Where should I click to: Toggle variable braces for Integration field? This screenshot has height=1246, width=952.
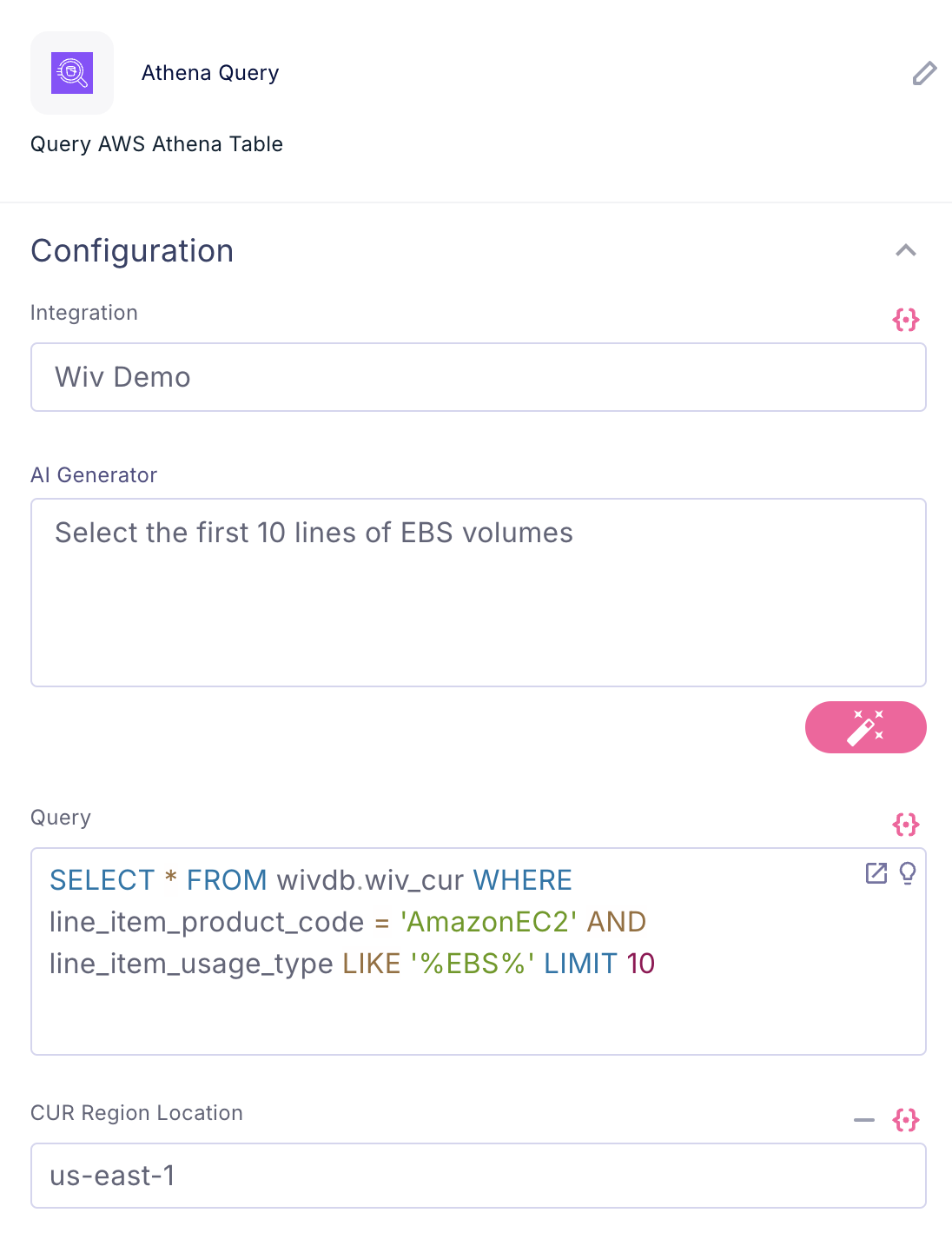coord(906,320)
